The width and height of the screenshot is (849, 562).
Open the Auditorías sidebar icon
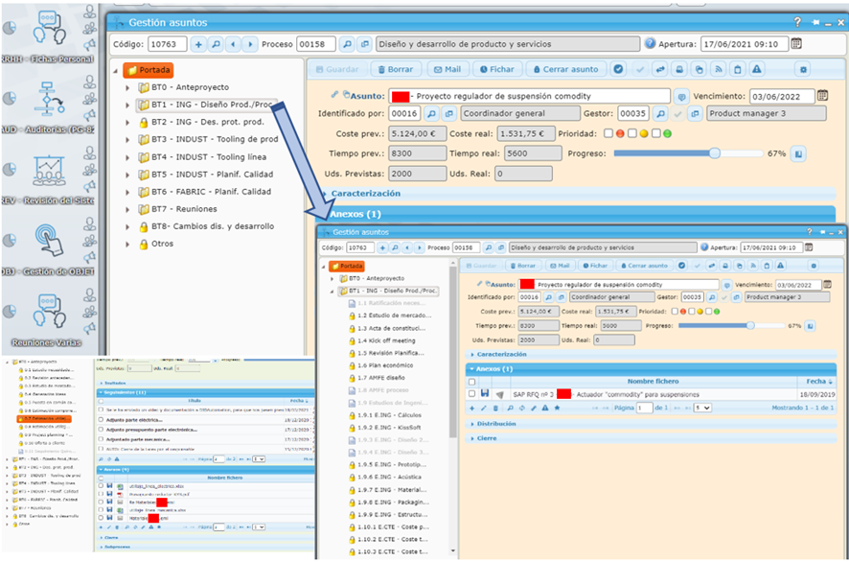[x=49, y=99]
